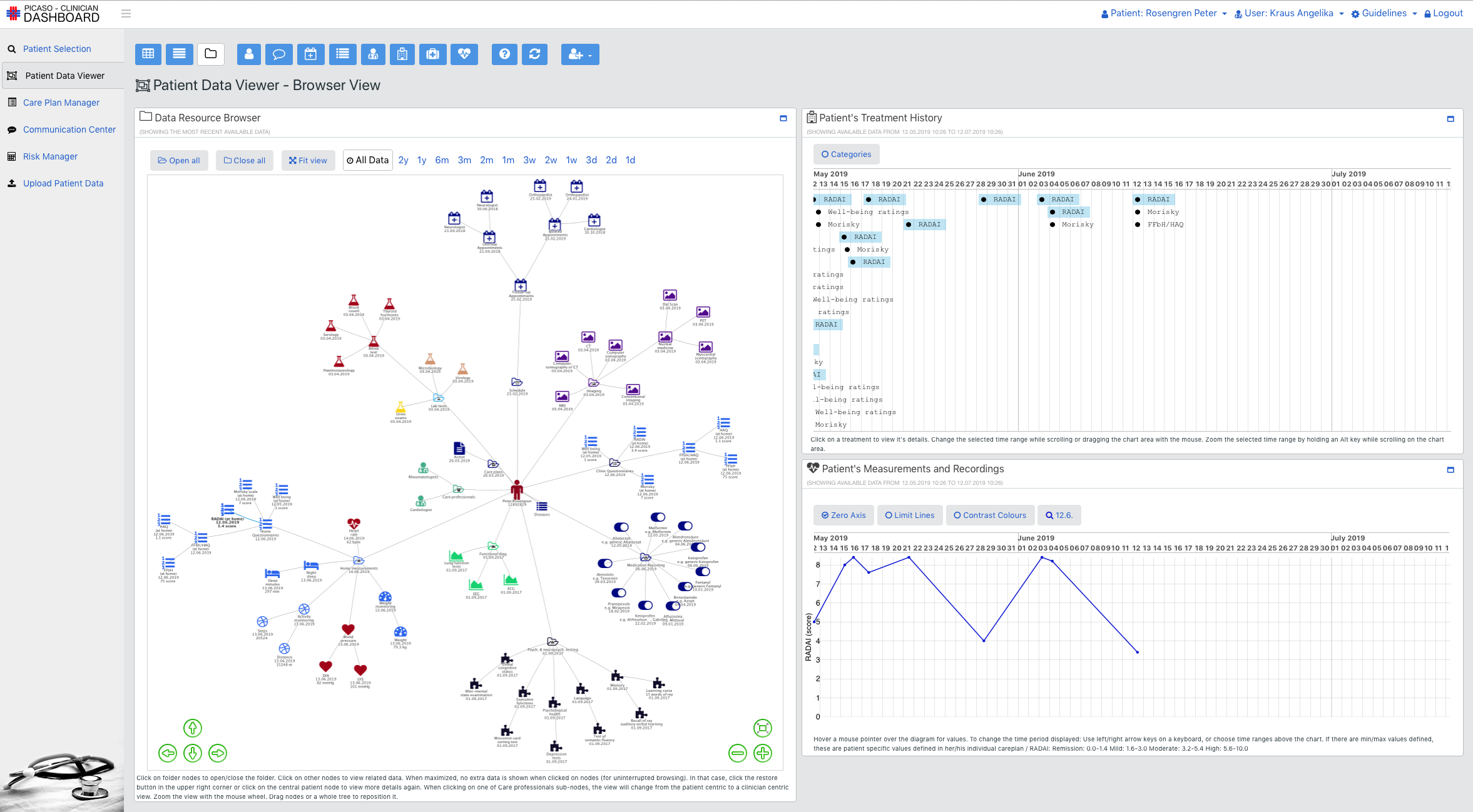Click the doctor icon in toolbar
Viewport: 1473px width, 812px height.
coord(373,54)
